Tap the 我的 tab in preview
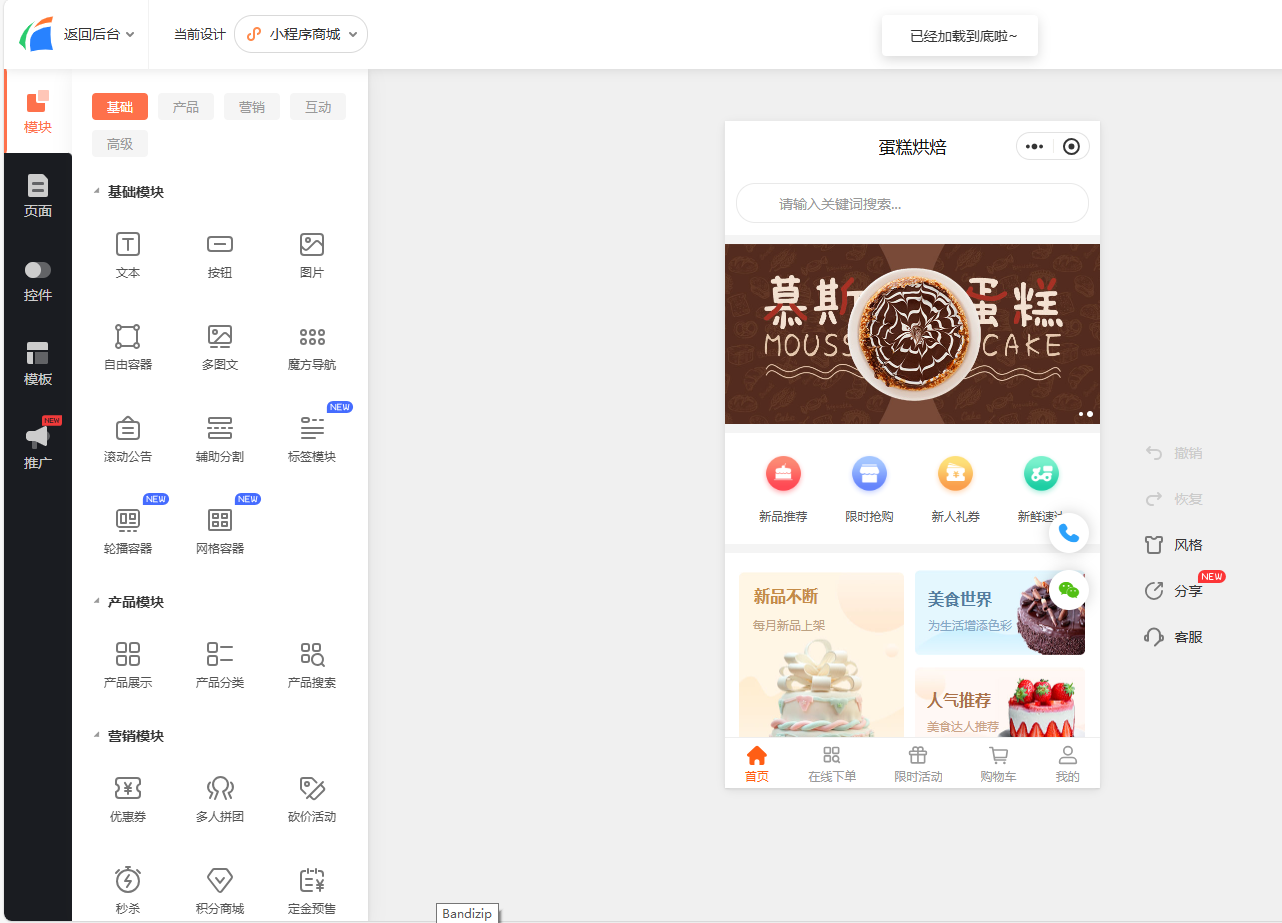The width and height of the screenshot is (1282, 923). click(1068, 764)
